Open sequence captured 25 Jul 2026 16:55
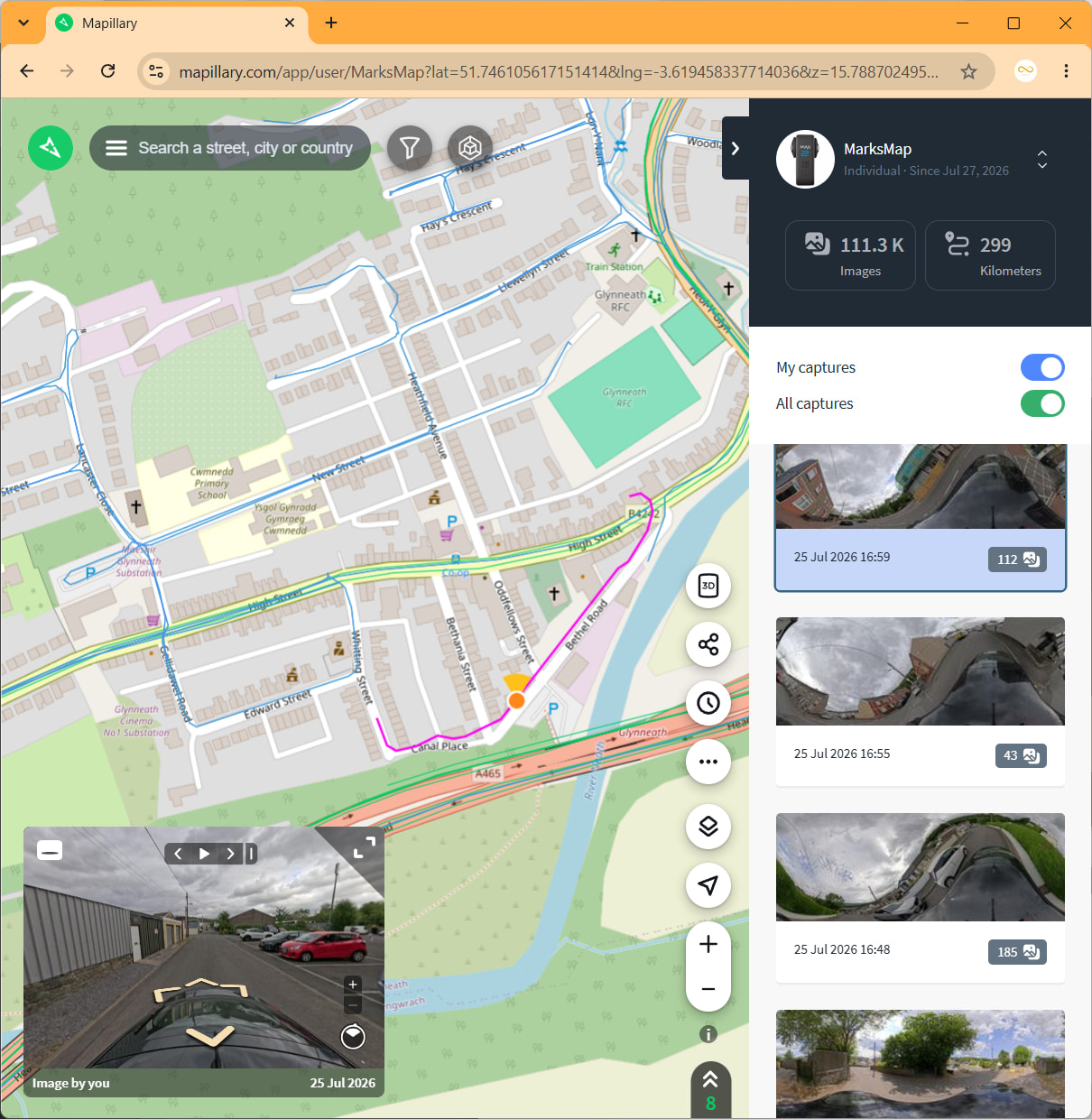This screenshot has height=1119, width=1092. [x=921, y=701]
